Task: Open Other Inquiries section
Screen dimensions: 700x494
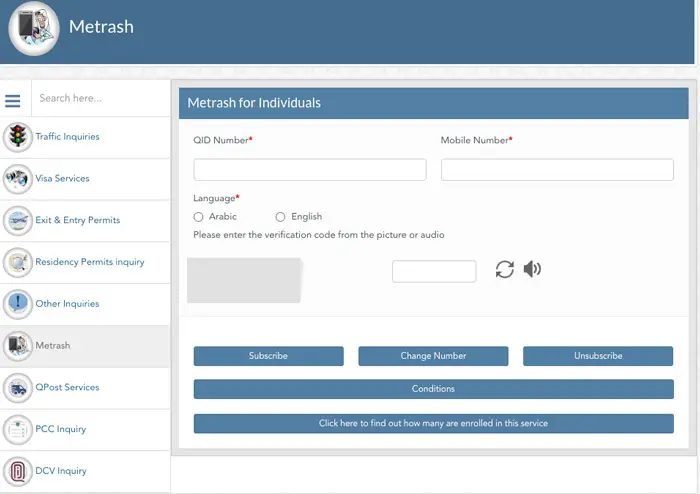Action: [85, 304]
